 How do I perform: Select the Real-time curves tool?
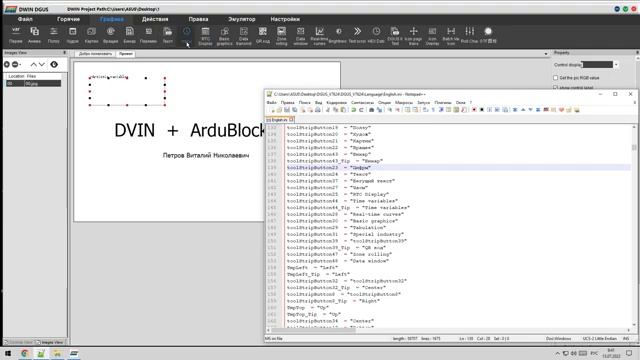coord(319,36)
